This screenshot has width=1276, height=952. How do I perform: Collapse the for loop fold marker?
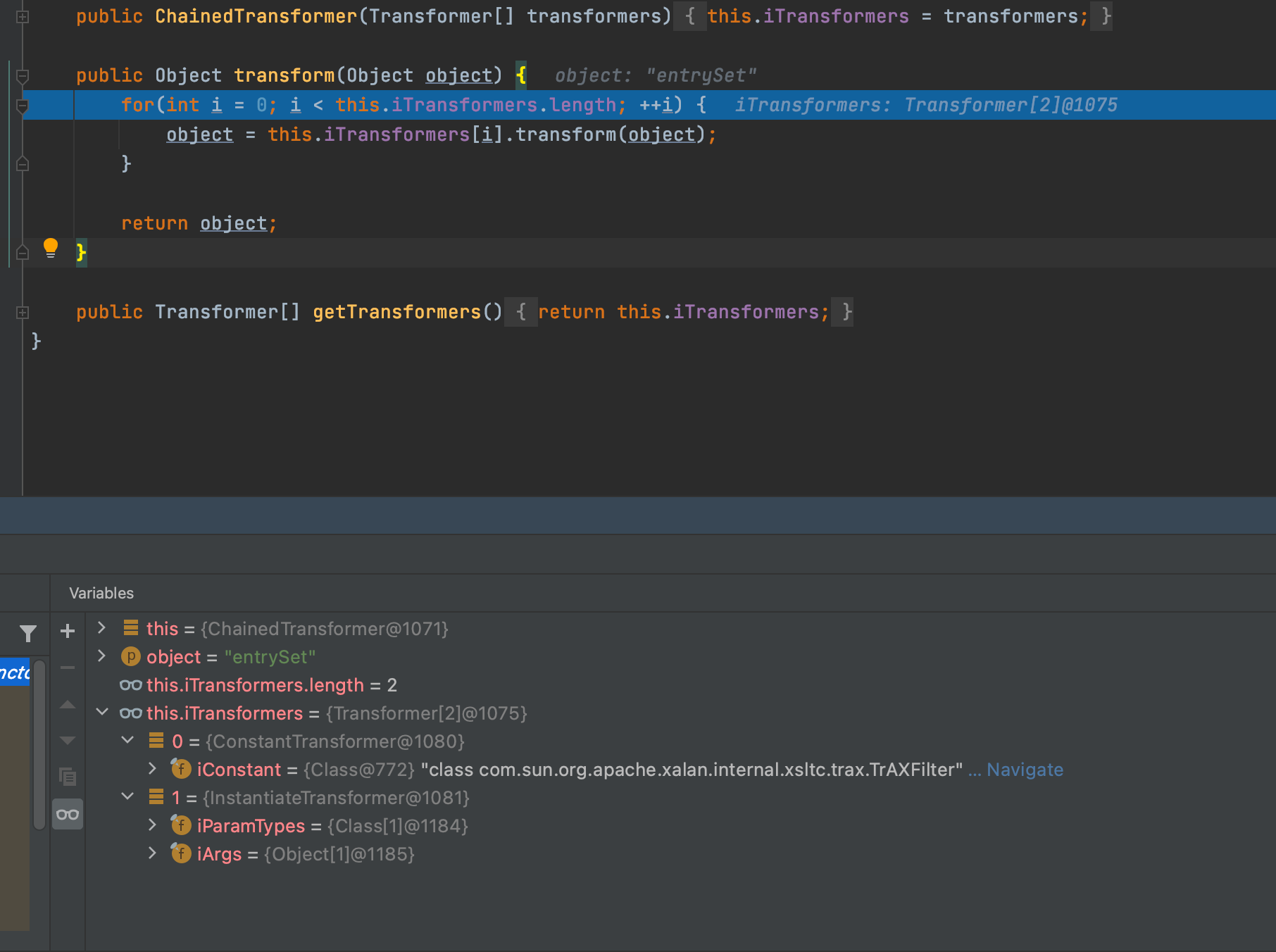point(23,106)
